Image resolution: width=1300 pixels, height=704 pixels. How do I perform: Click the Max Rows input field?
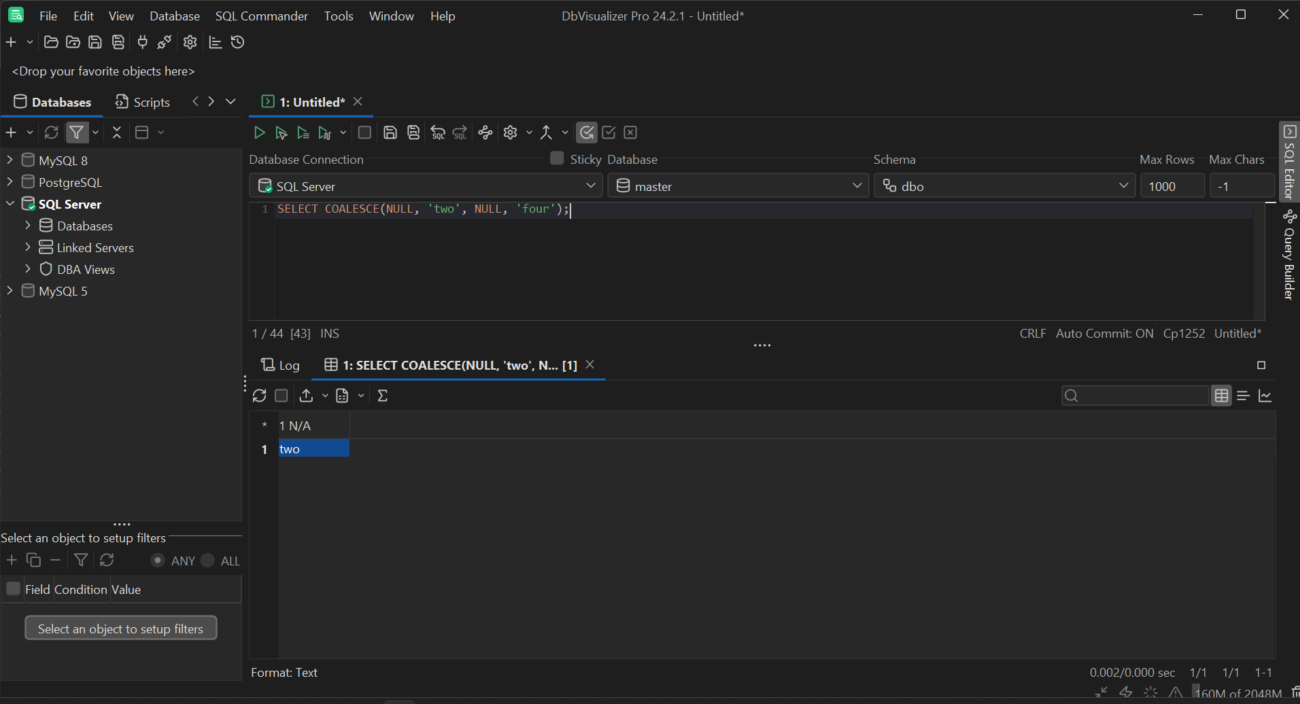coord(1172,185)
